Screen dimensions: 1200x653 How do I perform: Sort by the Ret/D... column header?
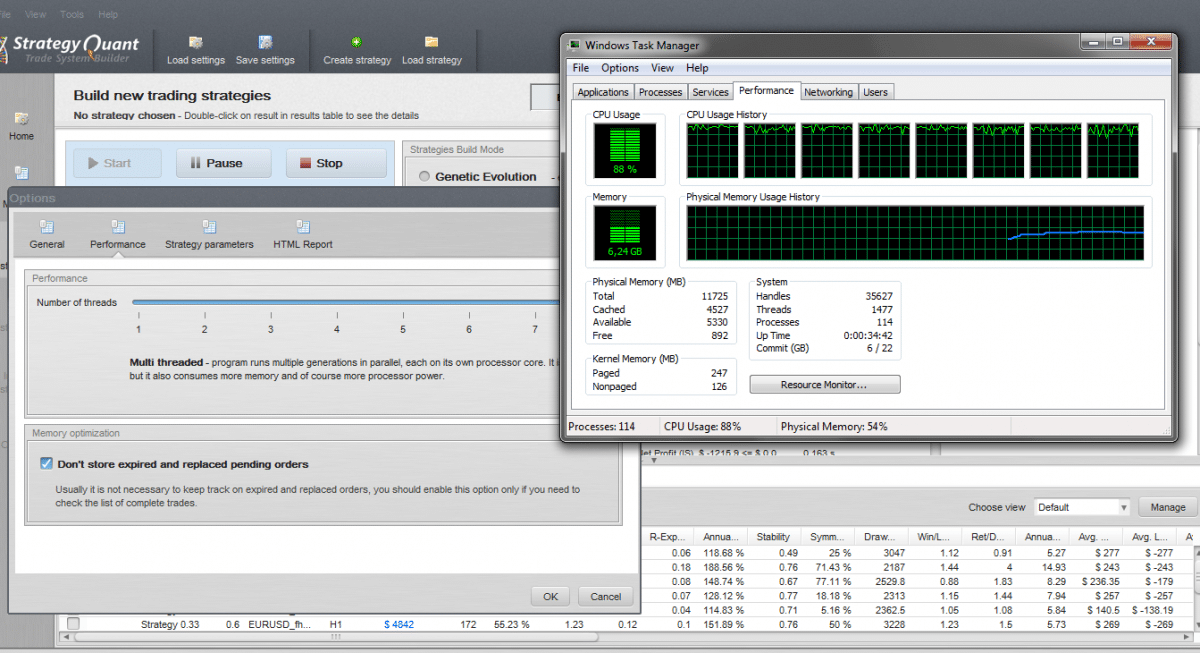click(x=989, y=537)
